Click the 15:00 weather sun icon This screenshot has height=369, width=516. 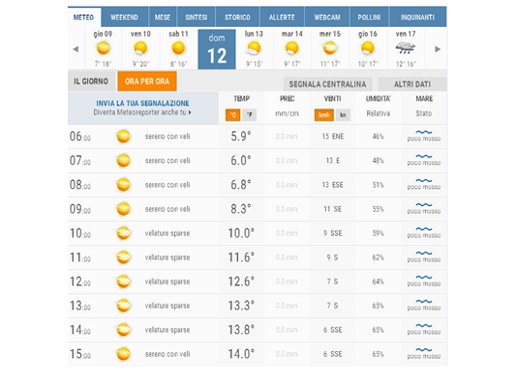(123, 354)
